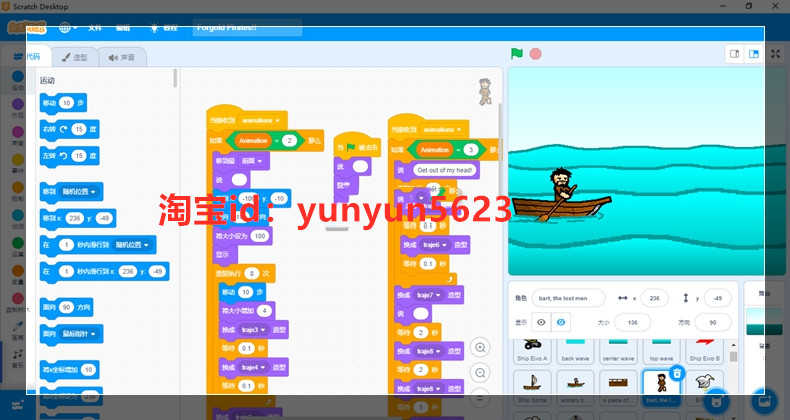The width and height of the screenshot is (790, 420).
Task: Select the center wave sprite
Action: pyautogui.click(x=618, y=351)
